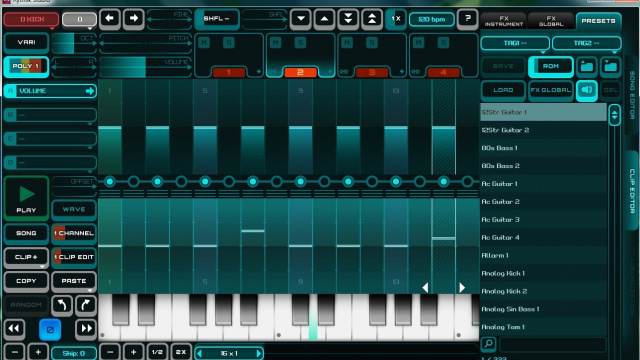Click the minus button next to 1/2

coord(110,352)
